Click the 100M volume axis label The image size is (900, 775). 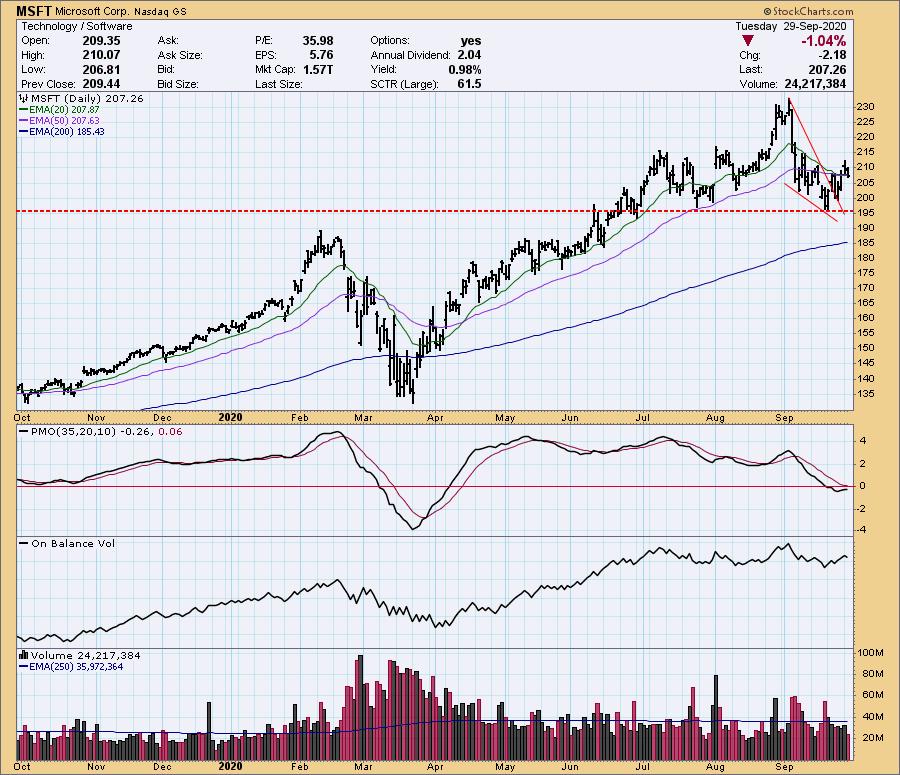pyautogui.click(x=870, y=653)
